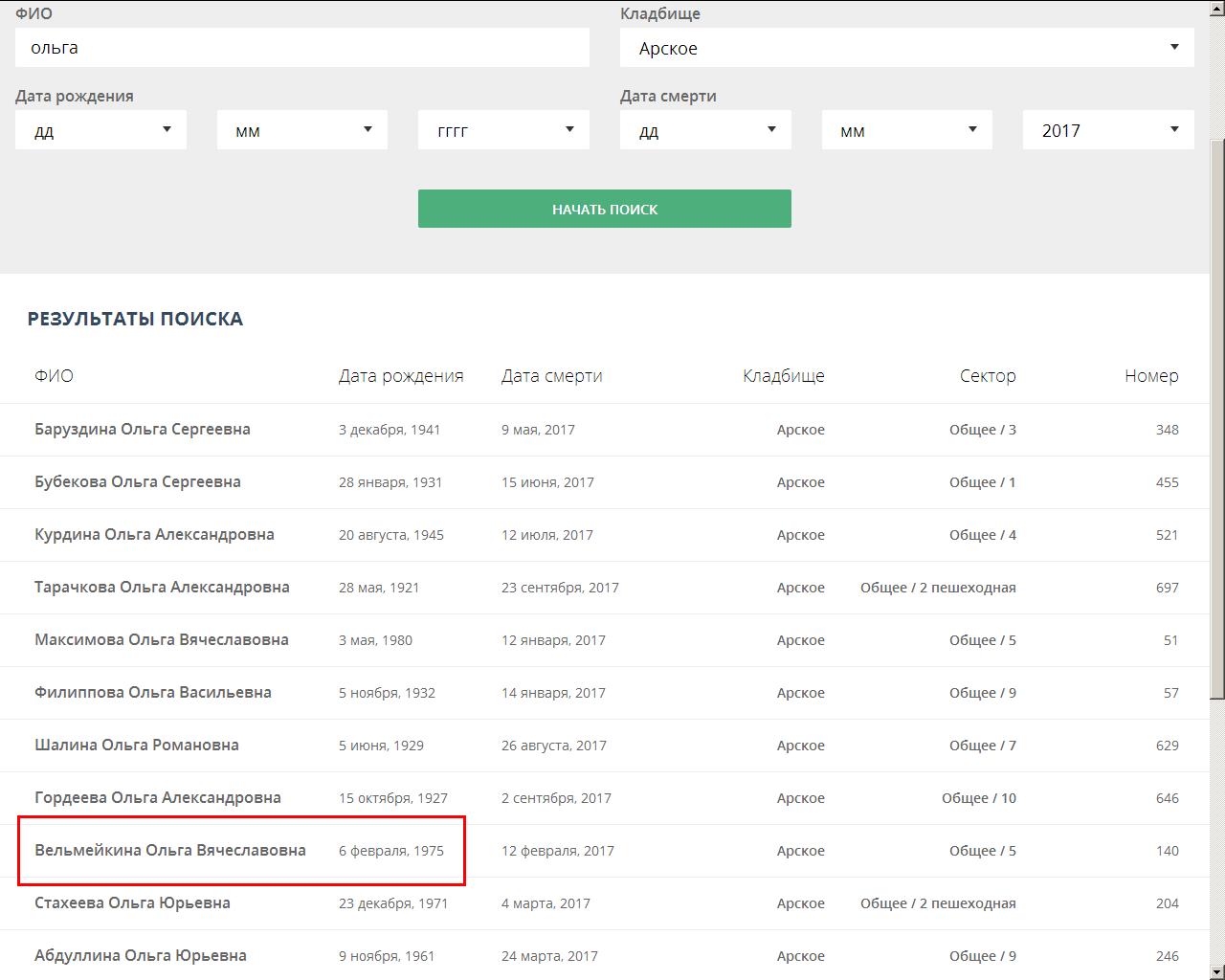
Task: Click number 697 in Тарачкова row
Action: coord(1167,588)
